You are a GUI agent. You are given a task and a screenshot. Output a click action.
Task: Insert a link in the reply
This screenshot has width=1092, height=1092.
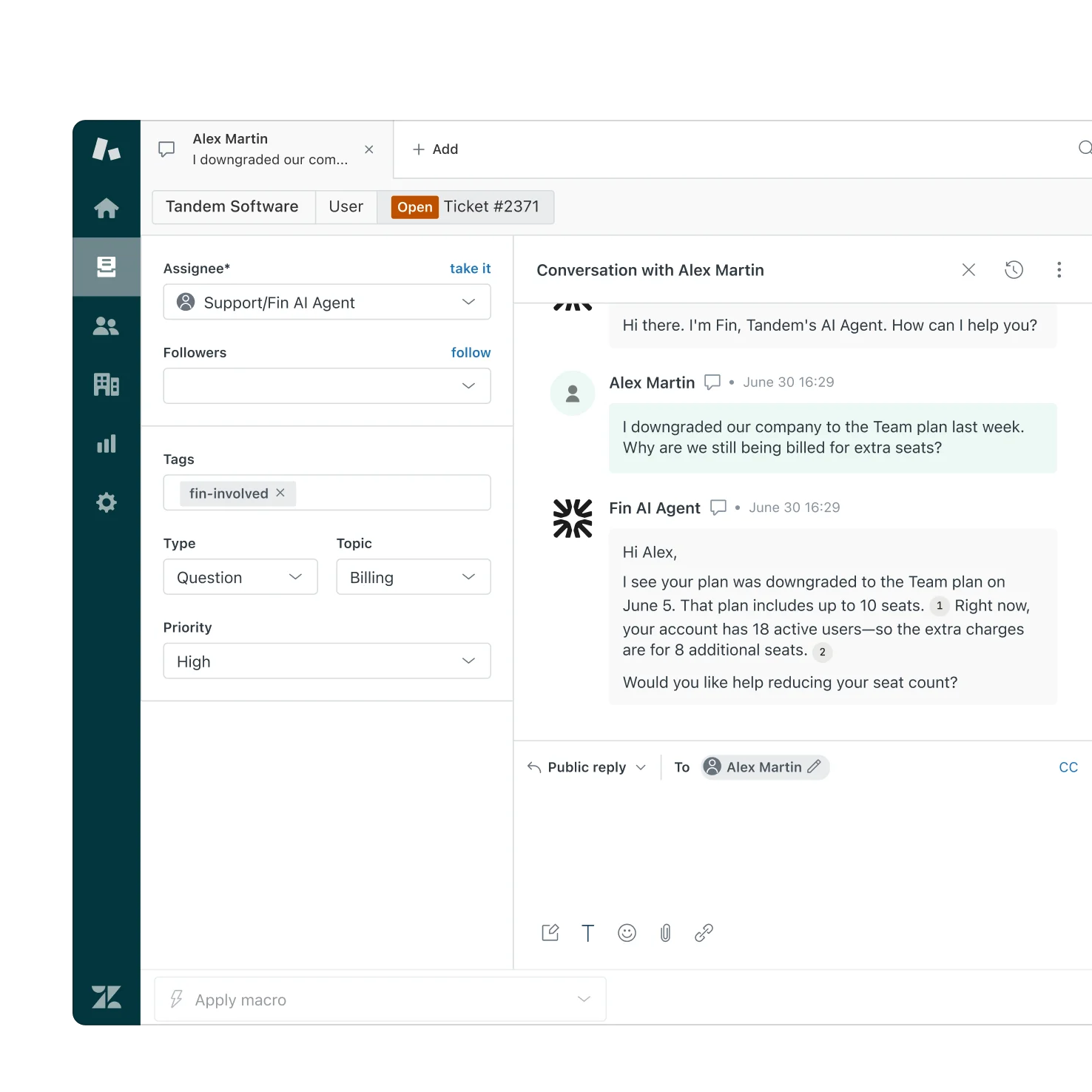tap(703, 933)
